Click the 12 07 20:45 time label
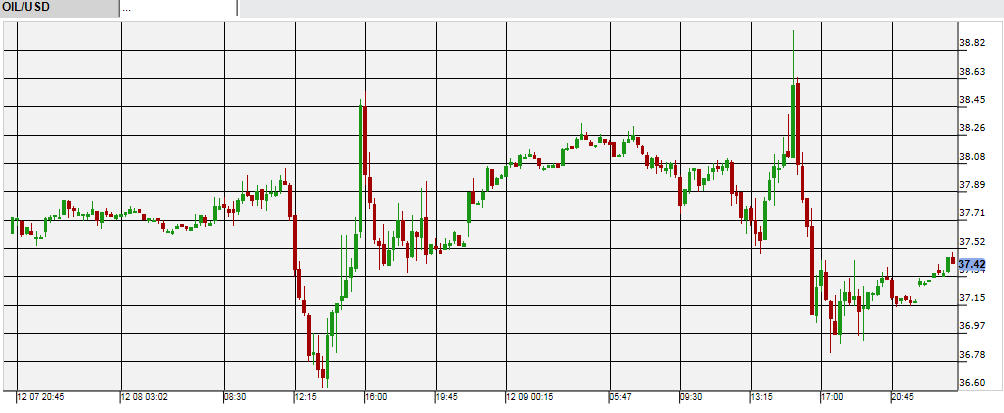1004x413 pixels. click(x=41, y=397)
